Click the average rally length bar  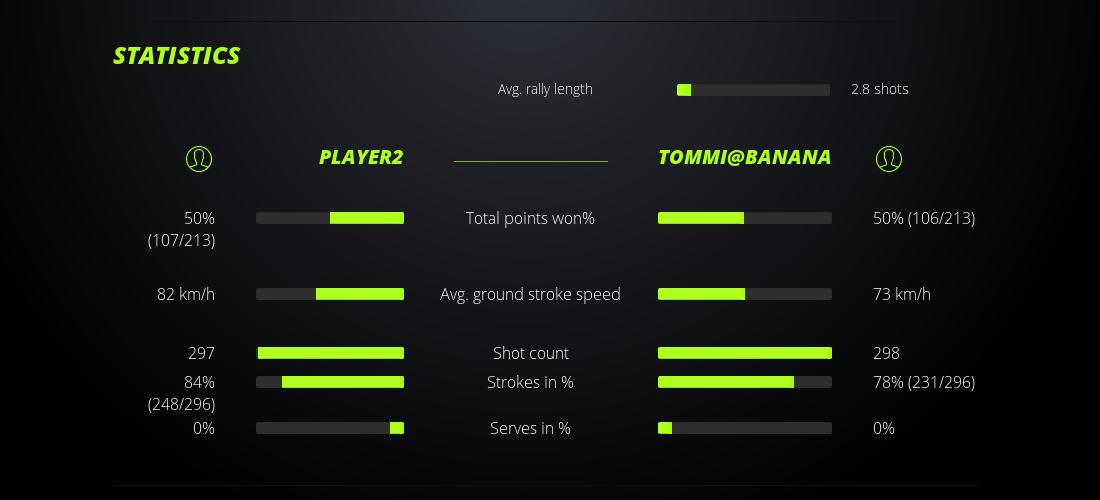[x=753, y=90]
